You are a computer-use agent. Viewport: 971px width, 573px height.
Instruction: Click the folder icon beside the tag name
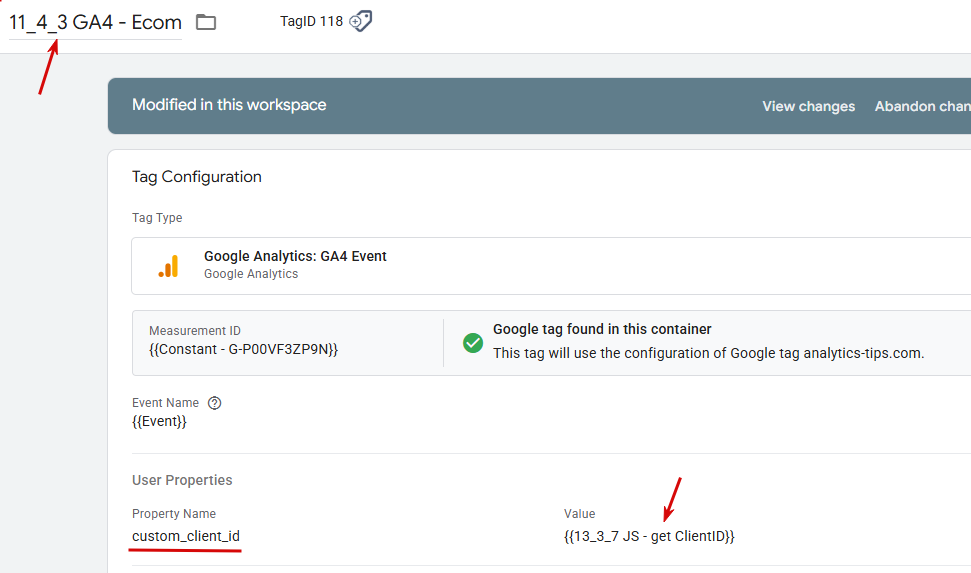point(206,22)
